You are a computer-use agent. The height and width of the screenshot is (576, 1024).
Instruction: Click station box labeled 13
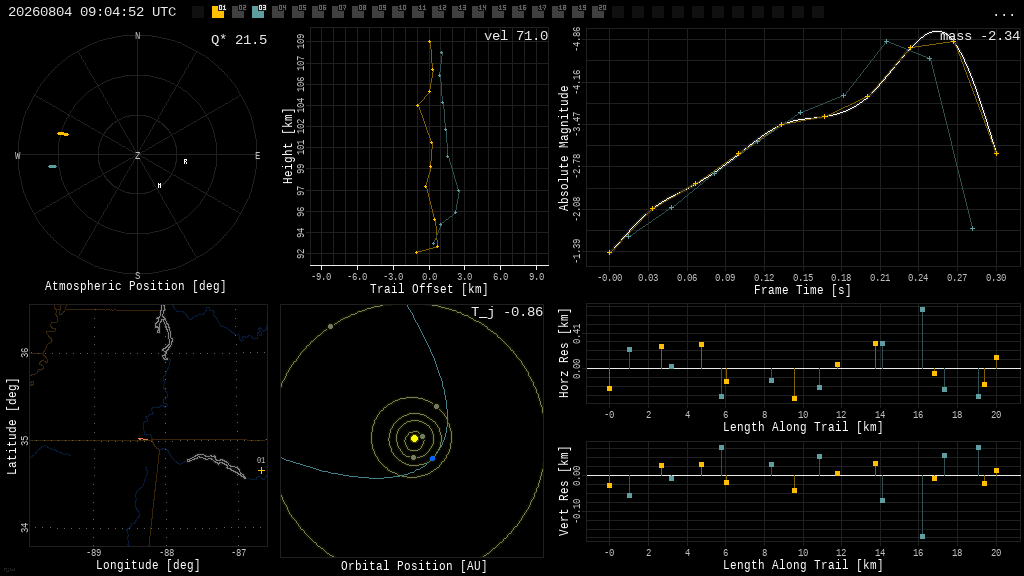coord(458,12)
